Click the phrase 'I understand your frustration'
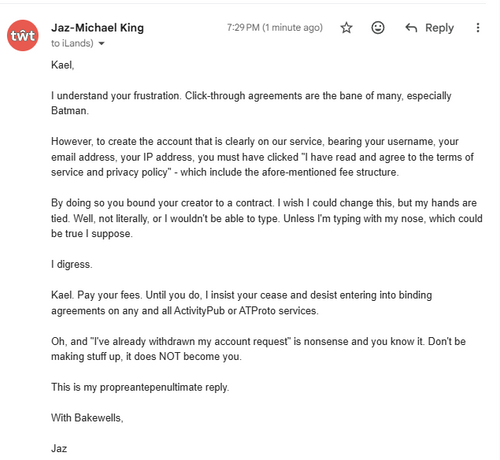This screenshot has width=500, height=460. (115, 96)
